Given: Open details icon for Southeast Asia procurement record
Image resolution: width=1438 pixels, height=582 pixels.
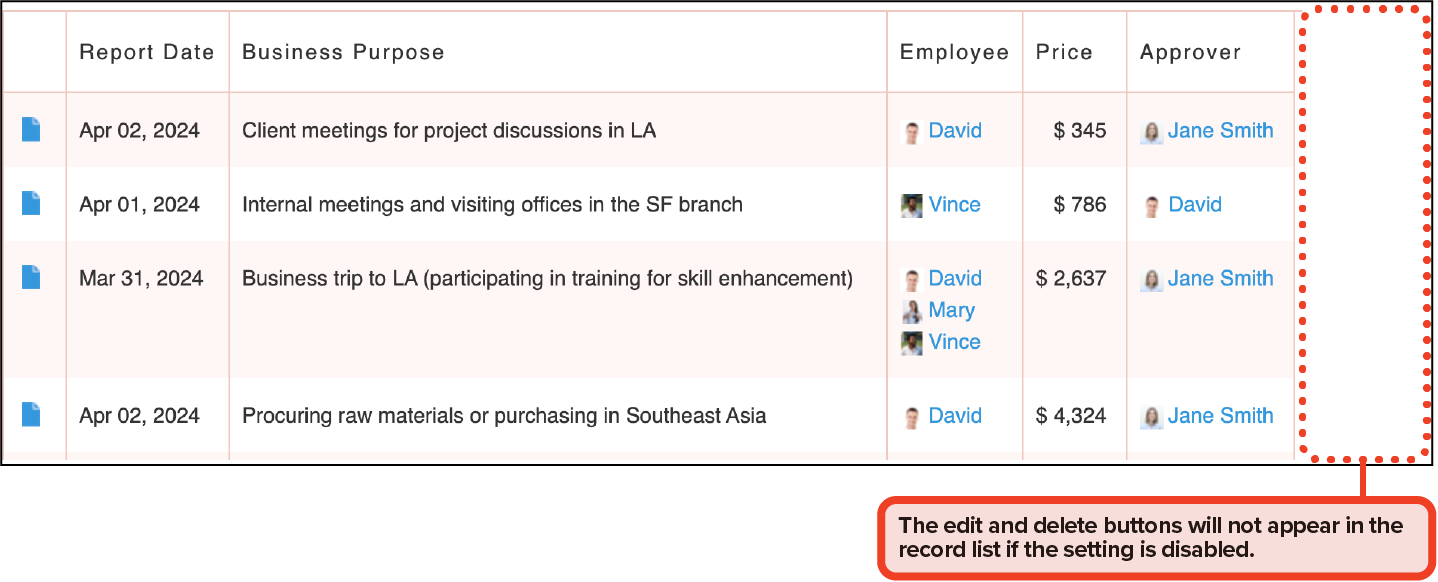Looking at the screenshot, I should pyautogui.click(x=31, y=415).
